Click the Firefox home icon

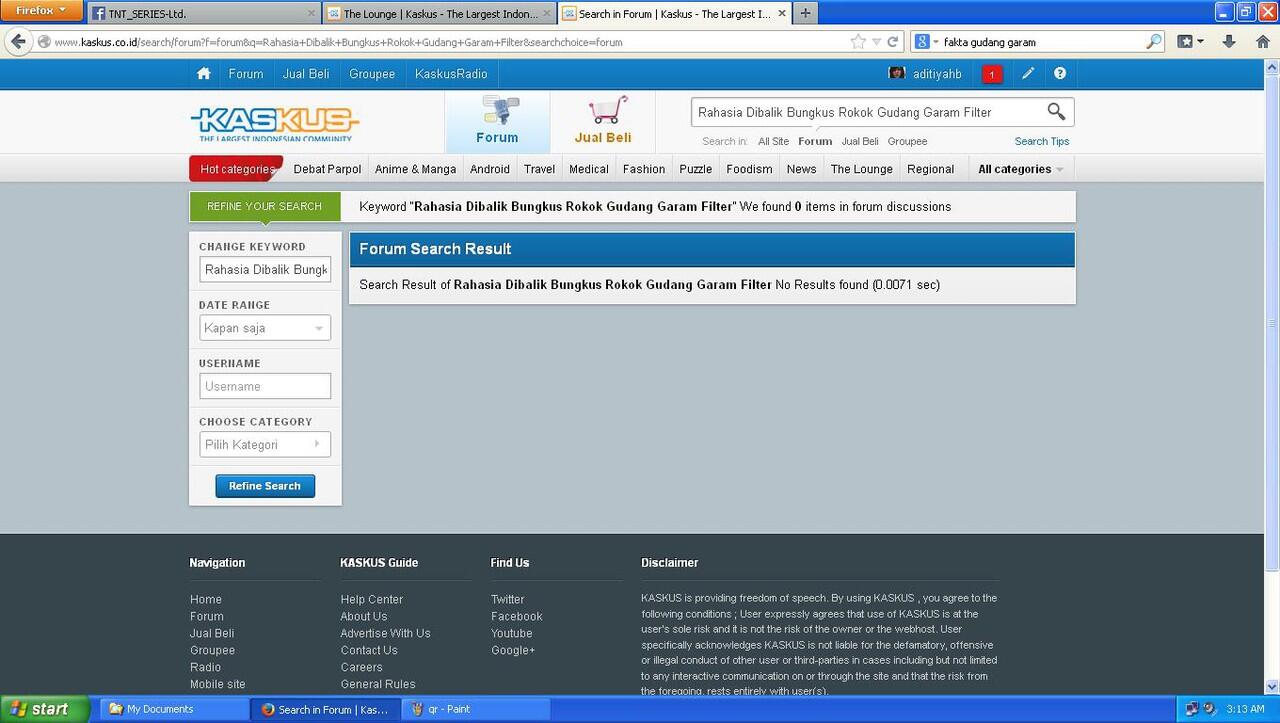click(1262, 42)
